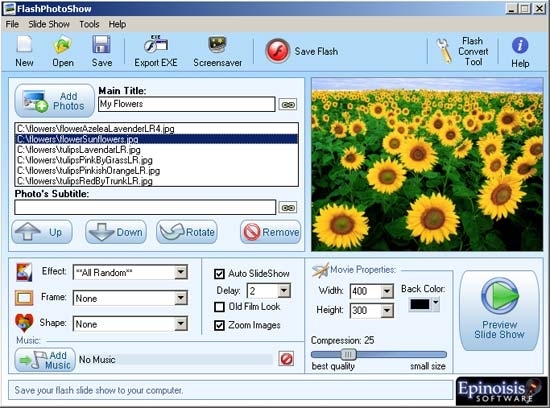The width and height of the screenshot is (550, 408).
Task: Select tulipsPinkByGrassLR.jpg in list
Action: [156, 160]
